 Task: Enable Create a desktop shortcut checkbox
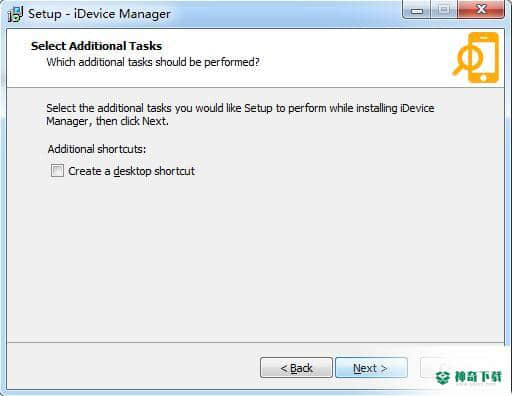point(57,171)
